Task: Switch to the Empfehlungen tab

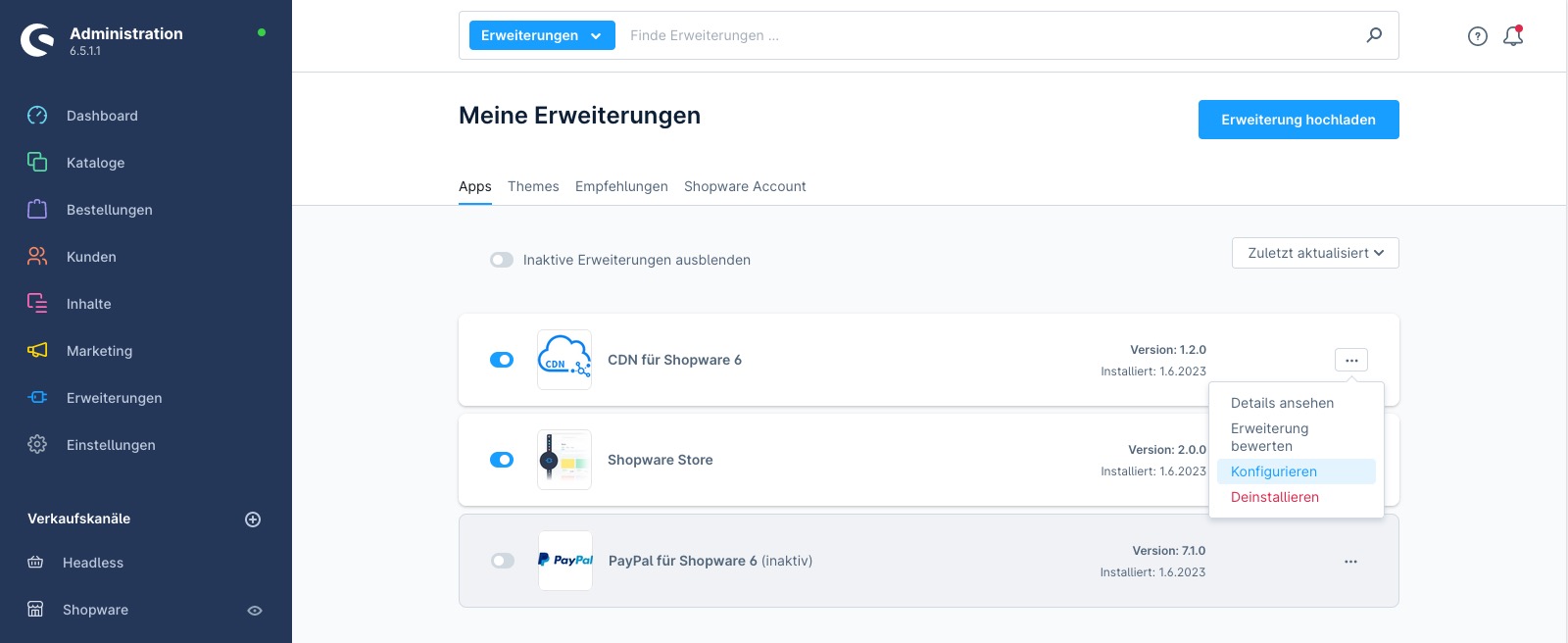Action: (x=621, y=186)
